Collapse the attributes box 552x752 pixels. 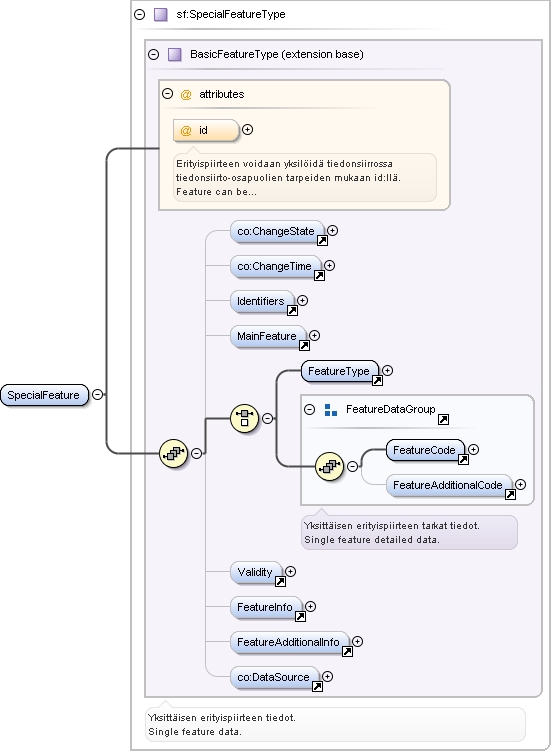167,94
